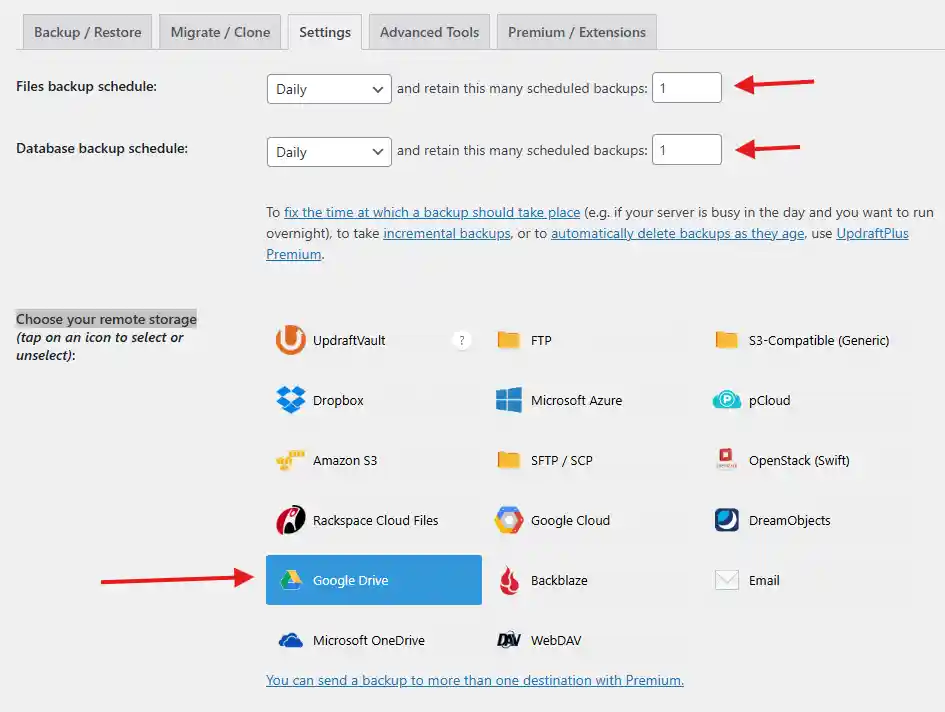Open the Files backup schedule dropdown
Image resolution: width=945 pixels, height=712 pixels.
(329, 89)
